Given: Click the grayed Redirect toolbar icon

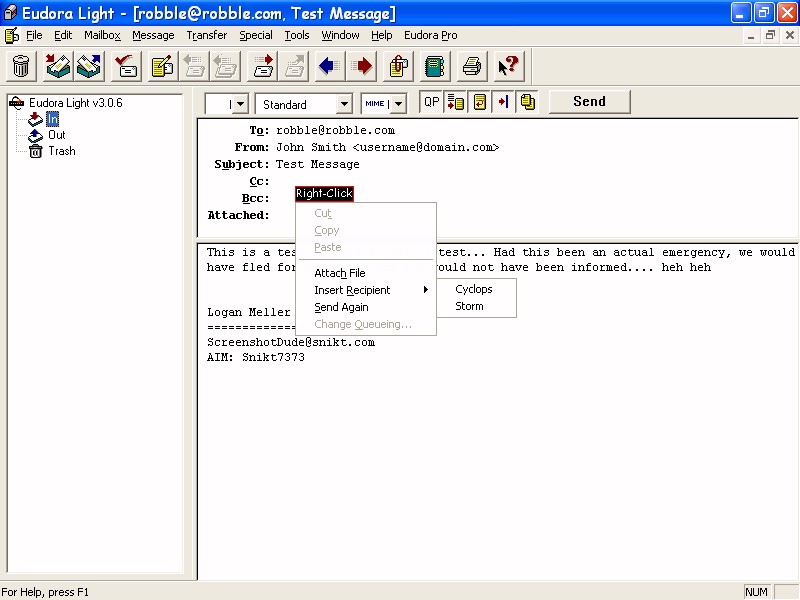Looking at the screenshot, I should (294, 66).
